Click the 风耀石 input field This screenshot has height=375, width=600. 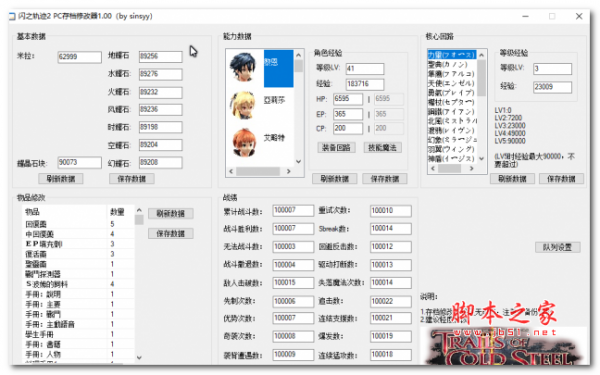point(161,110)
